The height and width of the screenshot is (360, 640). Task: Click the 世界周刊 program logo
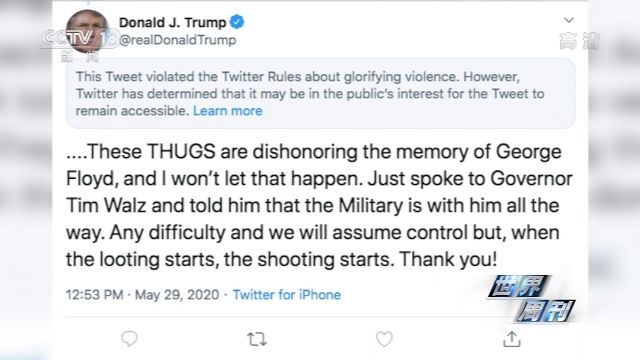point(531,298)
